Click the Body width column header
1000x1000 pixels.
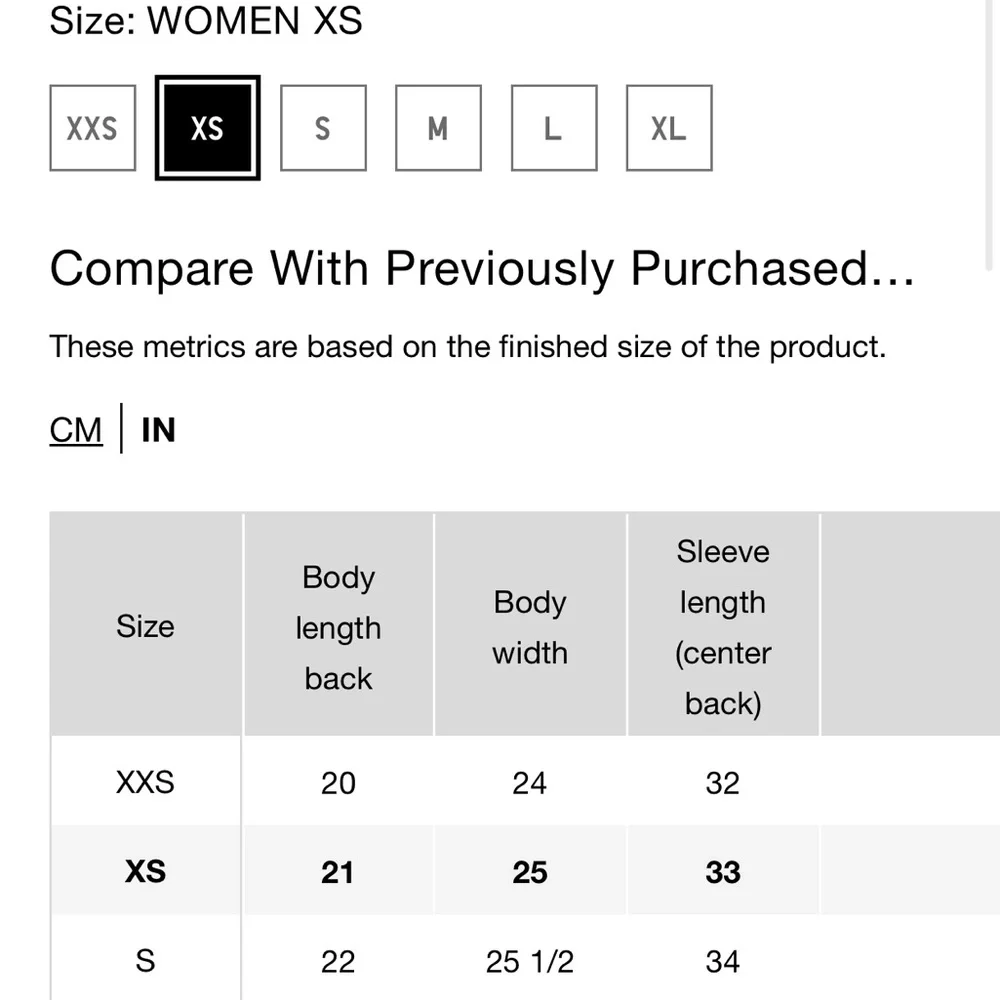point(530,627)
